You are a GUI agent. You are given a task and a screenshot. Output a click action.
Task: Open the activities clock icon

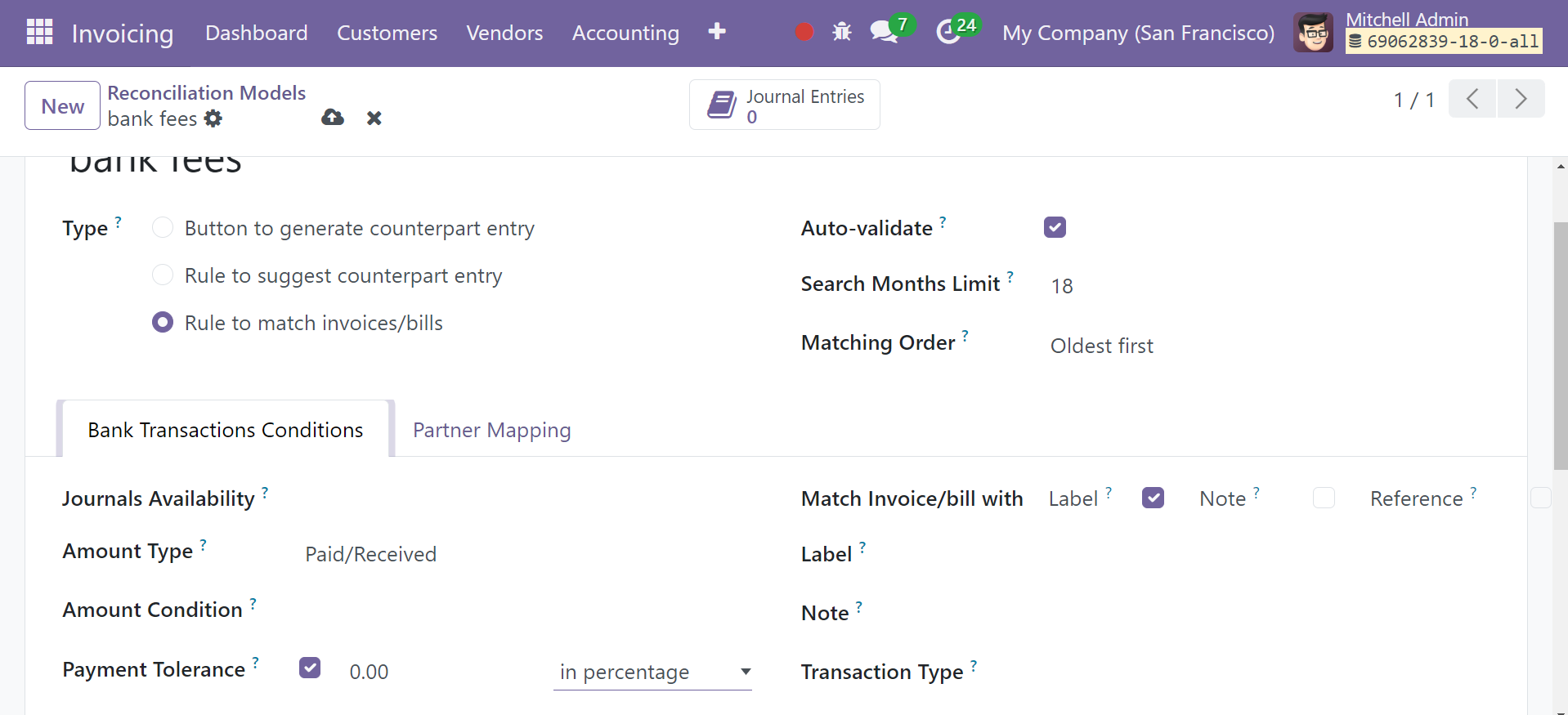pyautogui.click(x=948, y=32)
